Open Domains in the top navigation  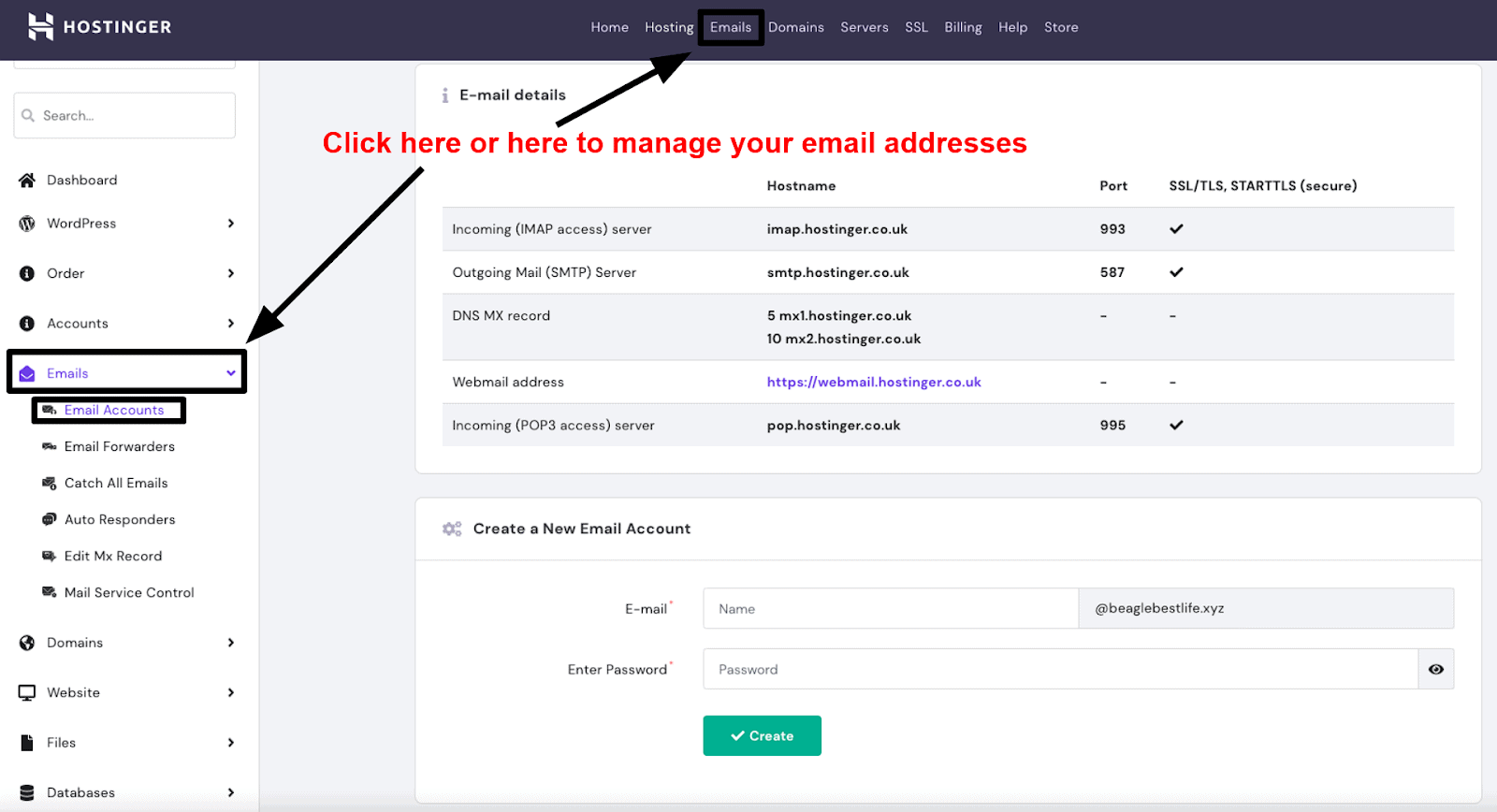pyautogui.click(x=796, y=27)
